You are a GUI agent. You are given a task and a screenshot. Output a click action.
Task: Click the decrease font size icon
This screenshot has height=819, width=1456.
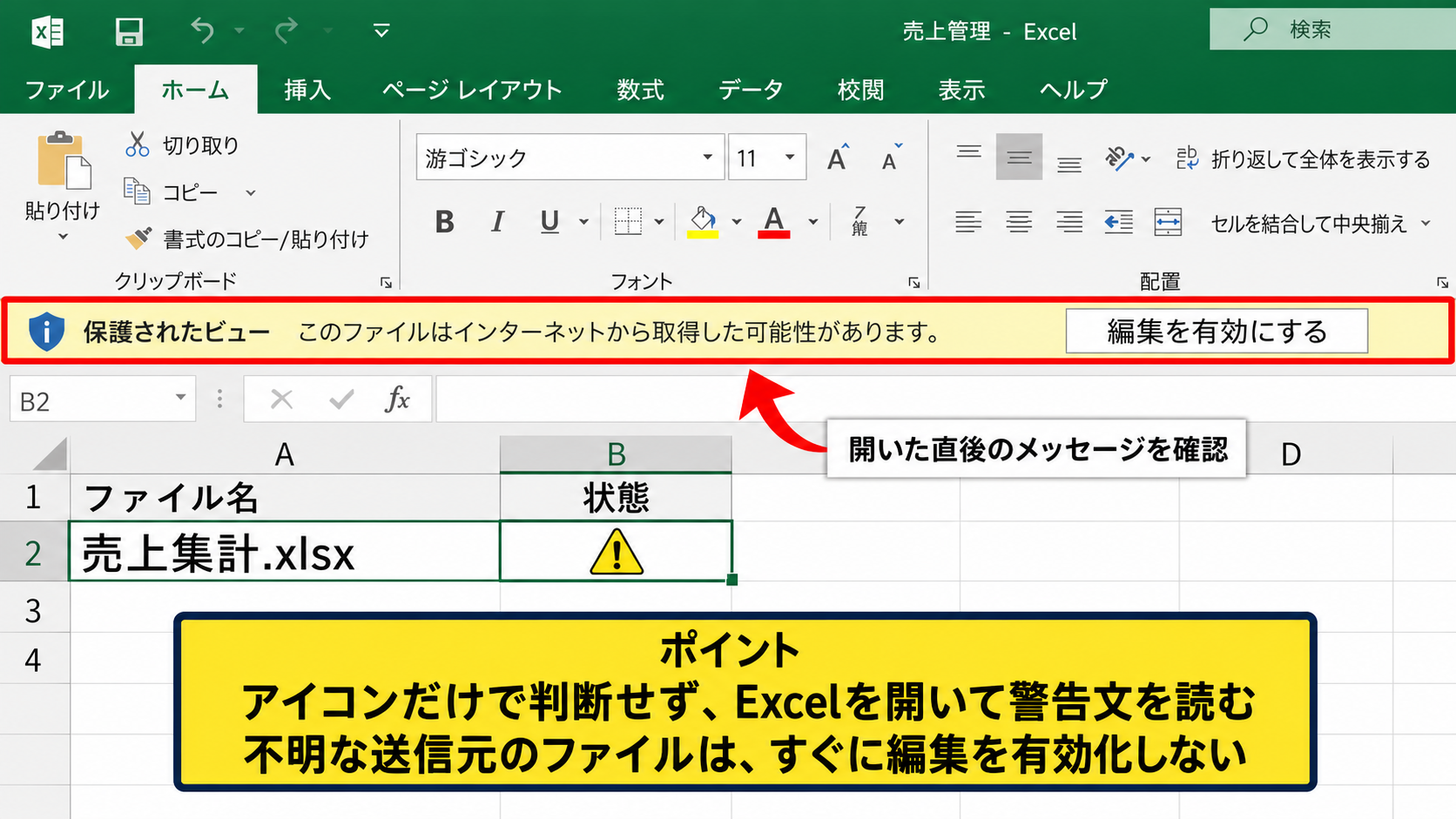coord(891,158)
